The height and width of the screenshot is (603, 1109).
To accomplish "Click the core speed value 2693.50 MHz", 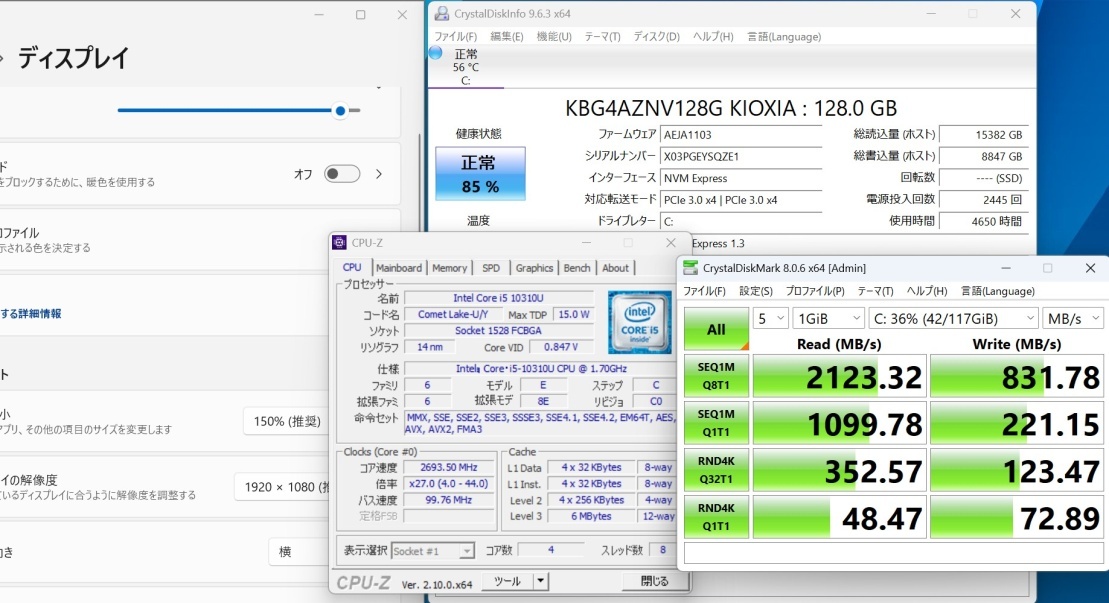I will tap(448, 467).
